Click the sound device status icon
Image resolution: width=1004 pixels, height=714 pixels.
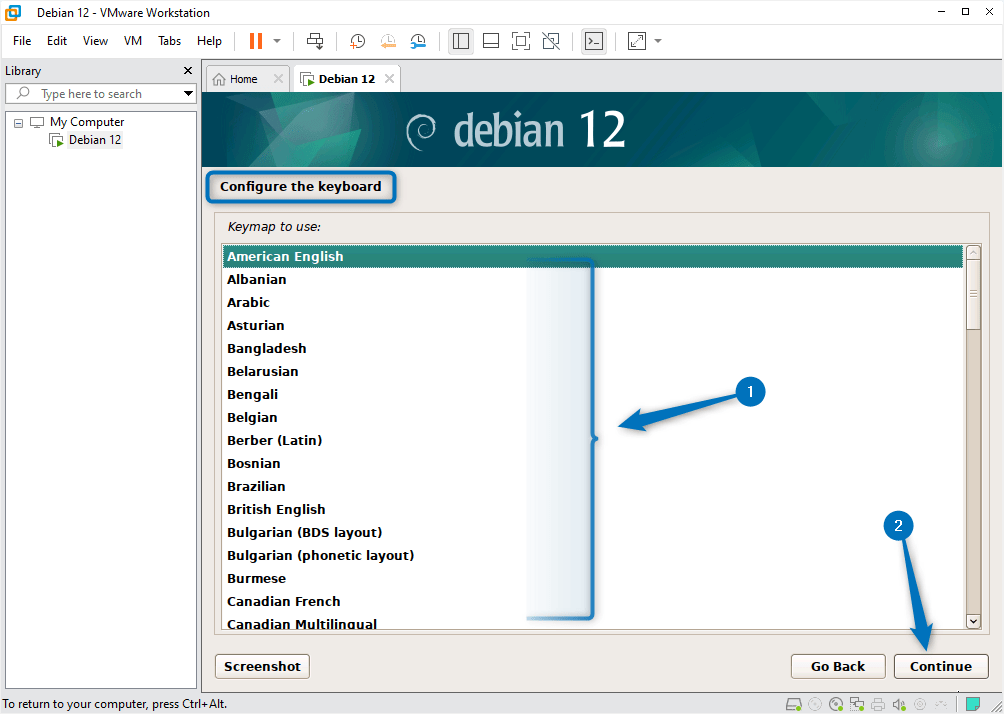tap(898, 703)
